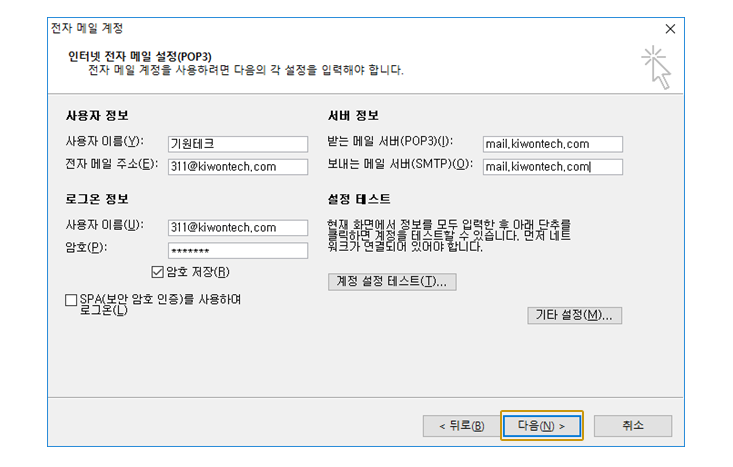
Task: Click the 전자 메일 계정 title bar
Action: [x=300, y=29]
